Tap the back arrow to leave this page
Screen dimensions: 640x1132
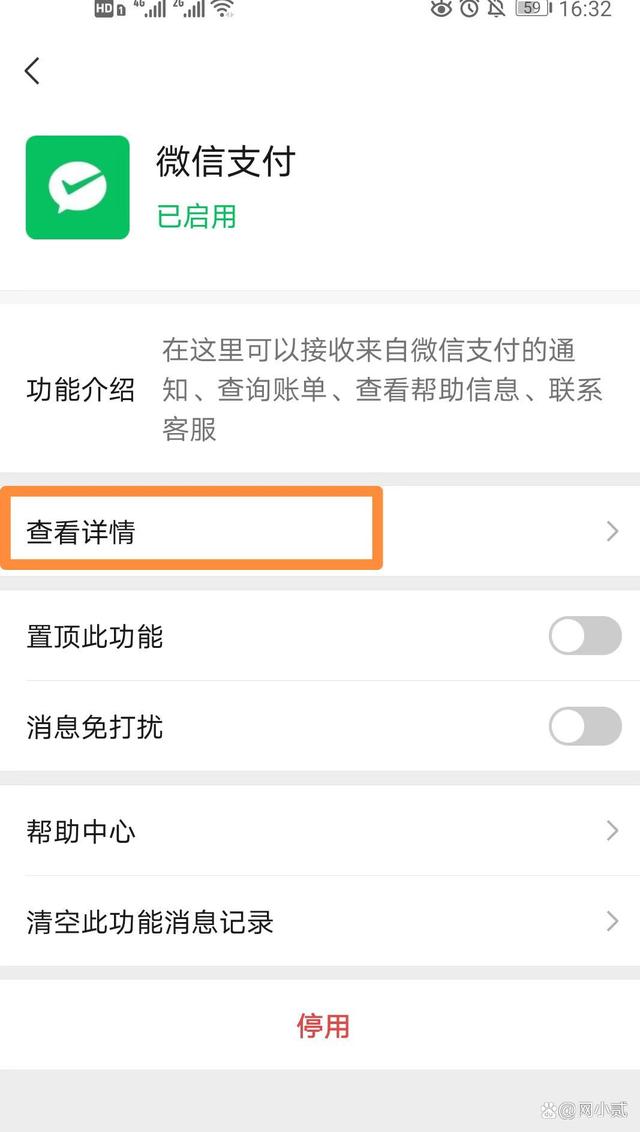33,70
